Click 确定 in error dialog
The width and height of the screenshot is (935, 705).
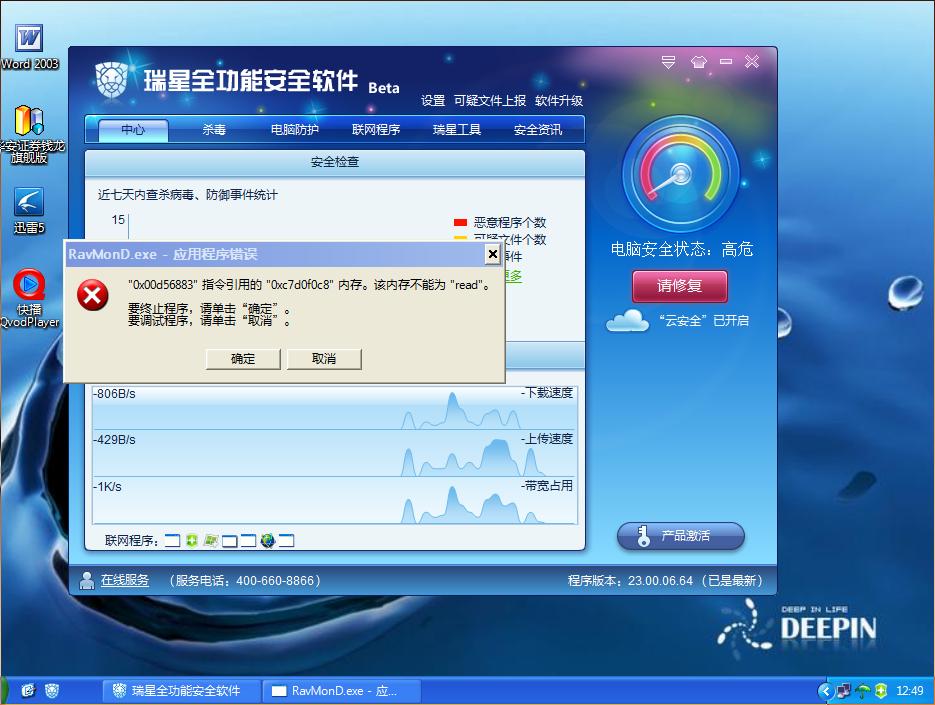(x=243, y=358)
